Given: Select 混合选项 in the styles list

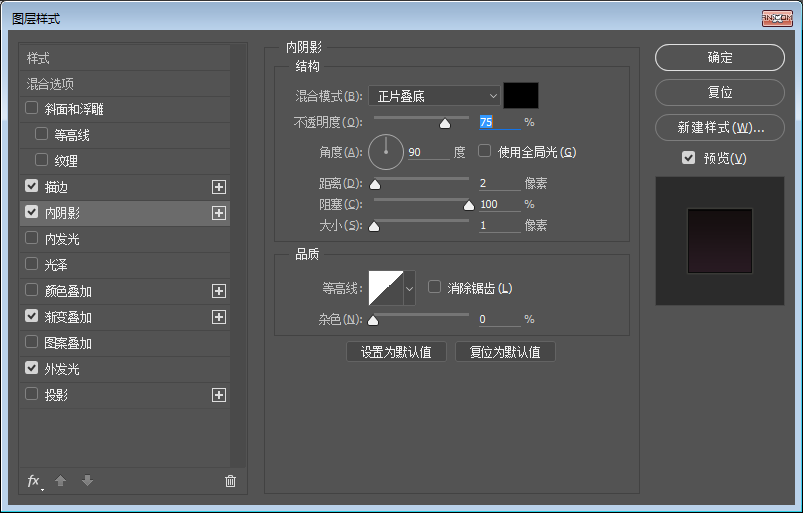Looking at the screenshot, I should tap(50, 84).
